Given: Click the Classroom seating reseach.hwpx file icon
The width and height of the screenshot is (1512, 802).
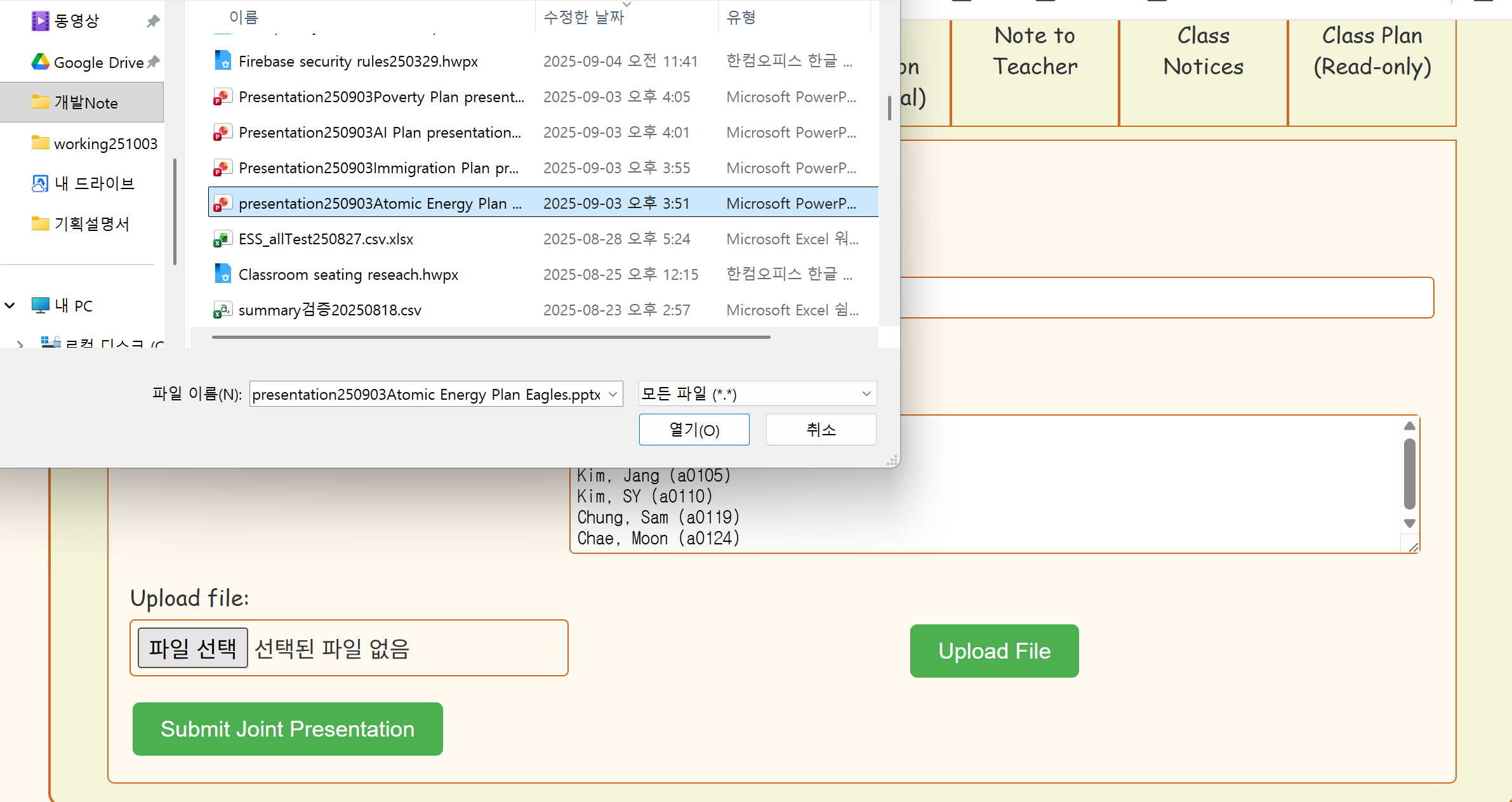Looking at the screenshot, I should pos(222,275).
